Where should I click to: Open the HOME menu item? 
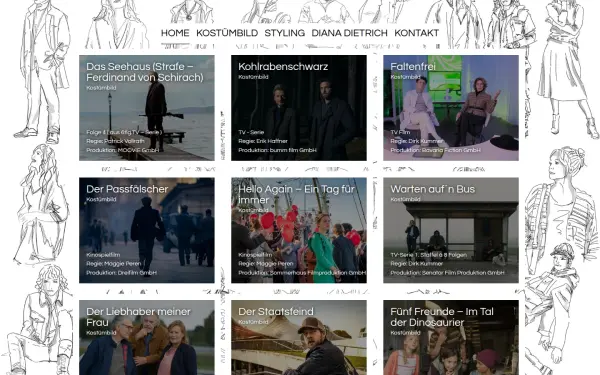point(175,33)
